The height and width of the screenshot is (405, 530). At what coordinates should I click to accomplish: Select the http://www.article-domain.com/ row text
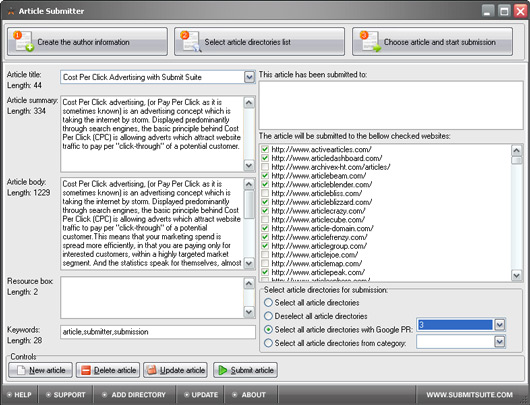click(x=322, y=228)
